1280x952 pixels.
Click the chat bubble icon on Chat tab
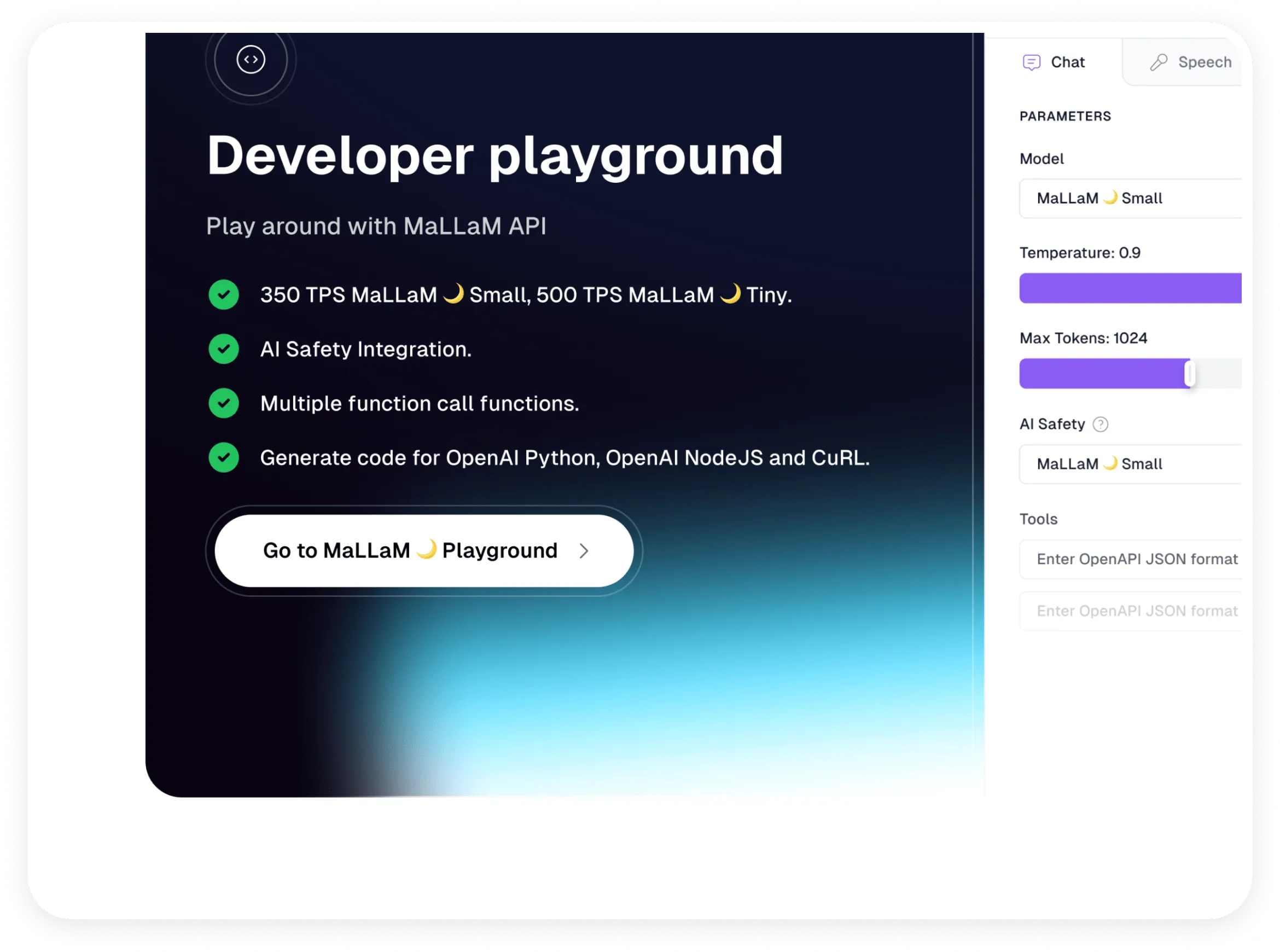1031,62
